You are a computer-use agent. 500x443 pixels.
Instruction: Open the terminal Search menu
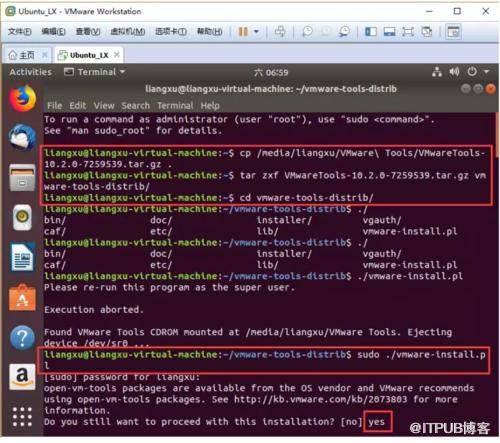(135, 106)
